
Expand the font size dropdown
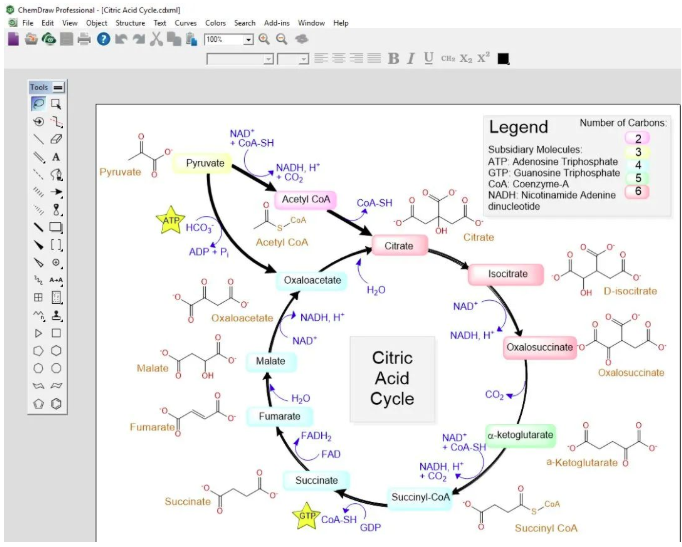click(x=304, y=59)
